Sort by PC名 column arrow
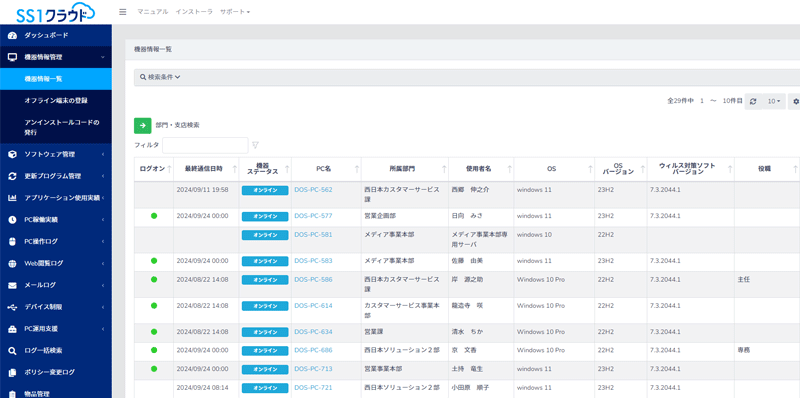This screenshot has height=398, width=800. (357, 169)
